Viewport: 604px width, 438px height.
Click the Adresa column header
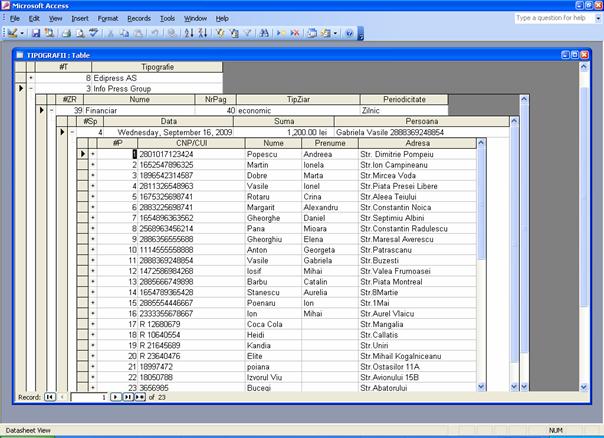click(x=417, y=143)
